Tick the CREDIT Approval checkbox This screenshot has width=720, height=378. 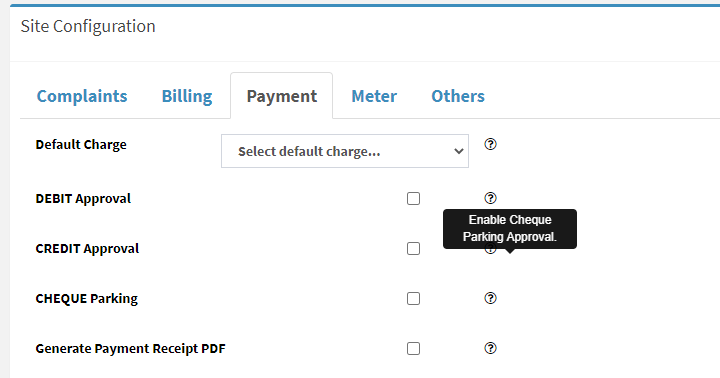pos(413,248)
